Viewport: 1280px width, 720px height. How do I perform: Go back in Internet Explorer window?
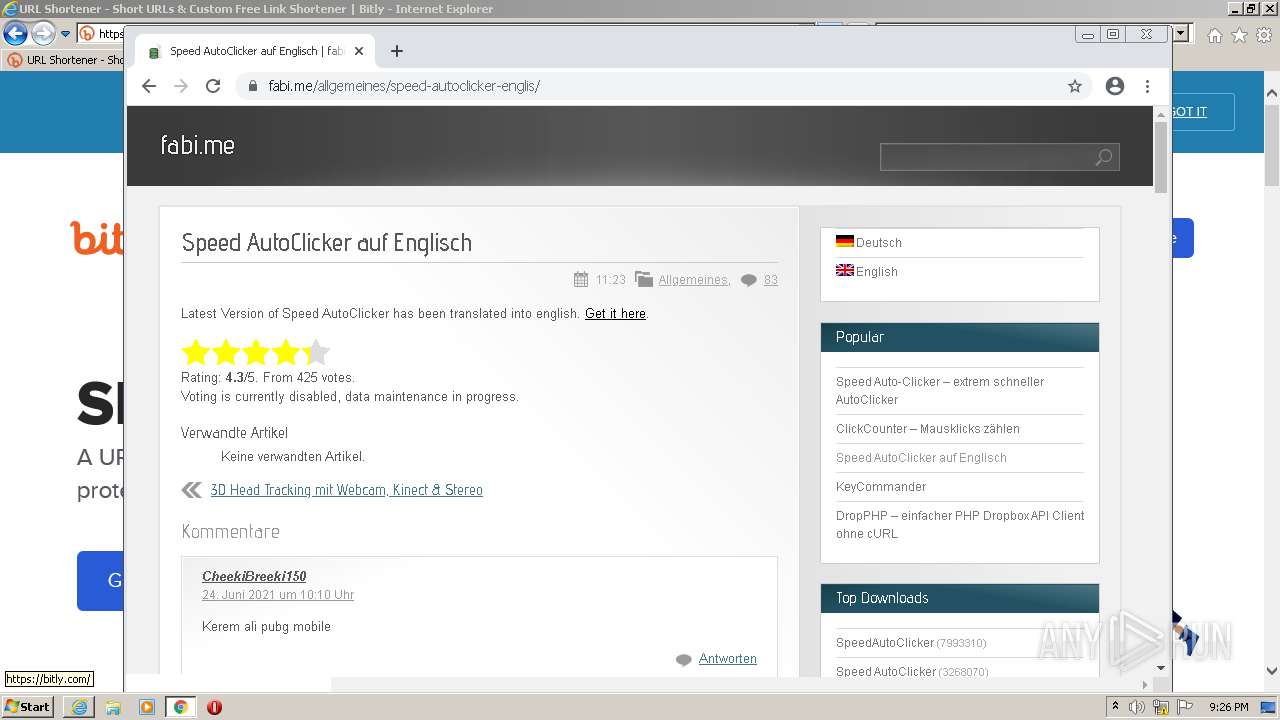[16, 33]
